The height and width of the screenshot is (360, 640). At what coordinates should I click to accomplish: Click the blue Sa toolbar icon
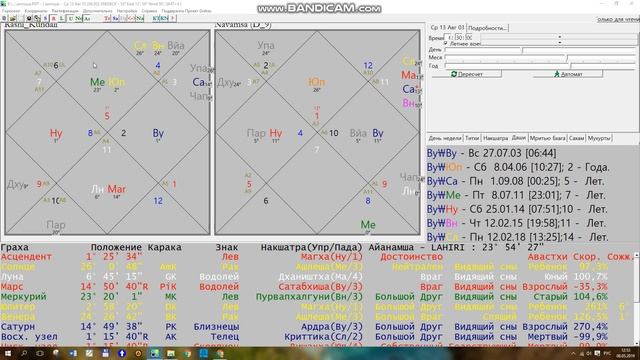point(115,18)
